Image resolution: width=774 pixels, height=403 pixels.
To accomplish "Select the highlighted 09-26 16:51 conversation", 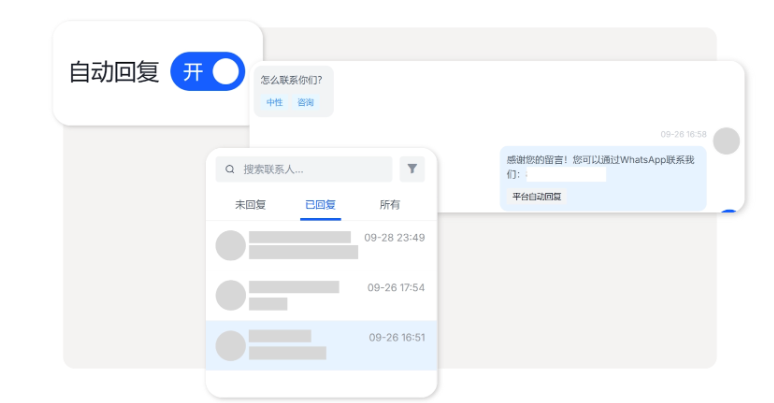I will 320,345.
